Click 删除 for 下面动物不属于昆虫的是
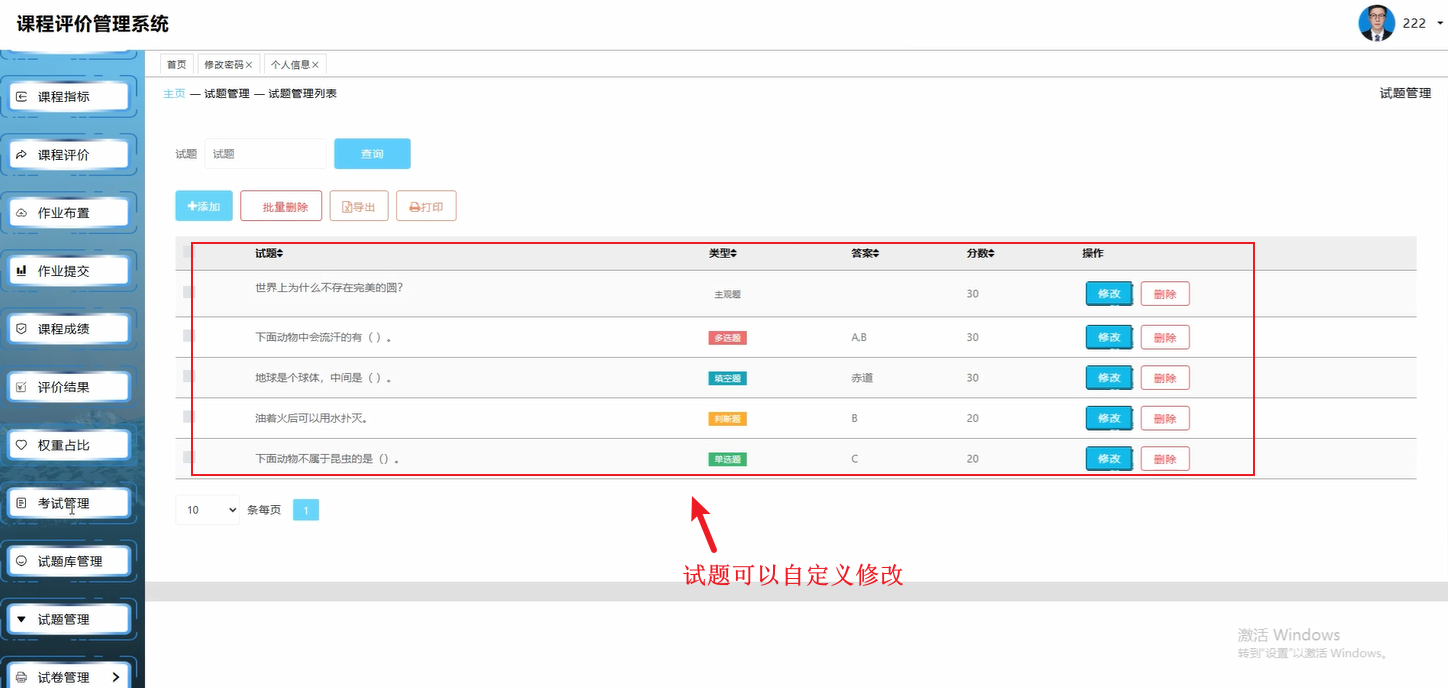The height and width of the screenshot is (688, 1448). coord(1165,459)
